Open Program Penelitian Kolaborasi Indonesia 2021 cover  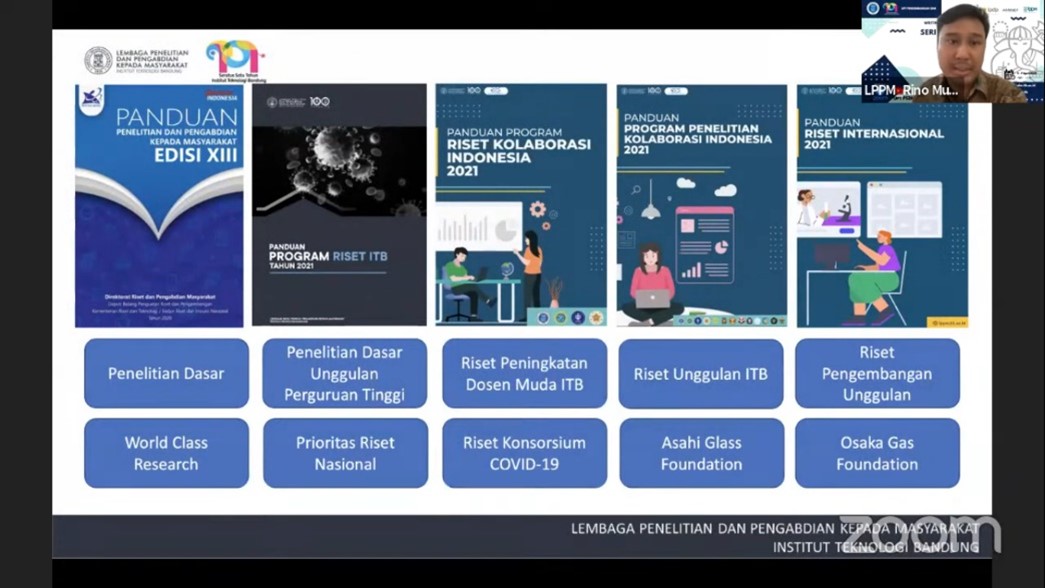pos(701,205)
